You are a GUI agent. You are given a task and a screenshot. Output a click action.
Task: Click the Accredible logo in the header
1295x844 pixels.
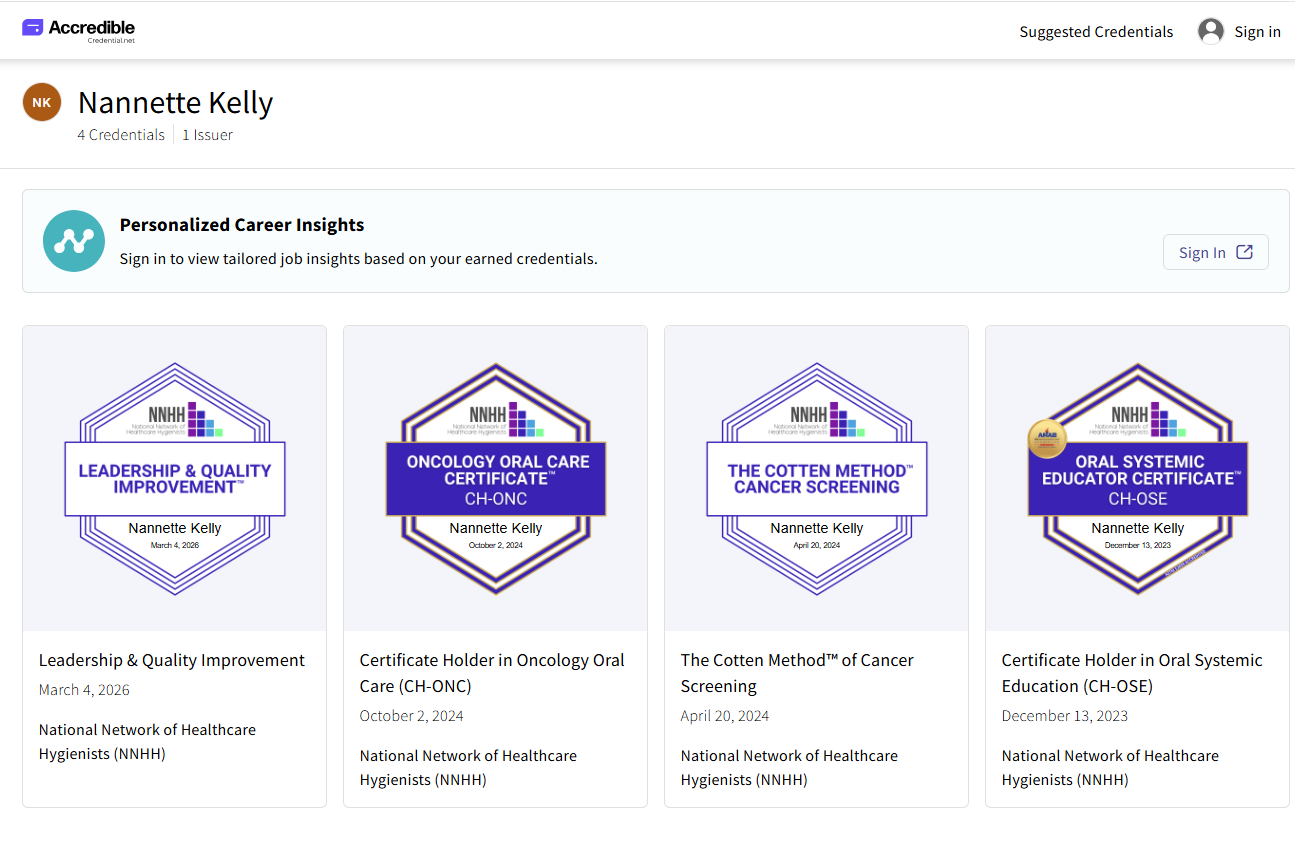tap(79, 30)
